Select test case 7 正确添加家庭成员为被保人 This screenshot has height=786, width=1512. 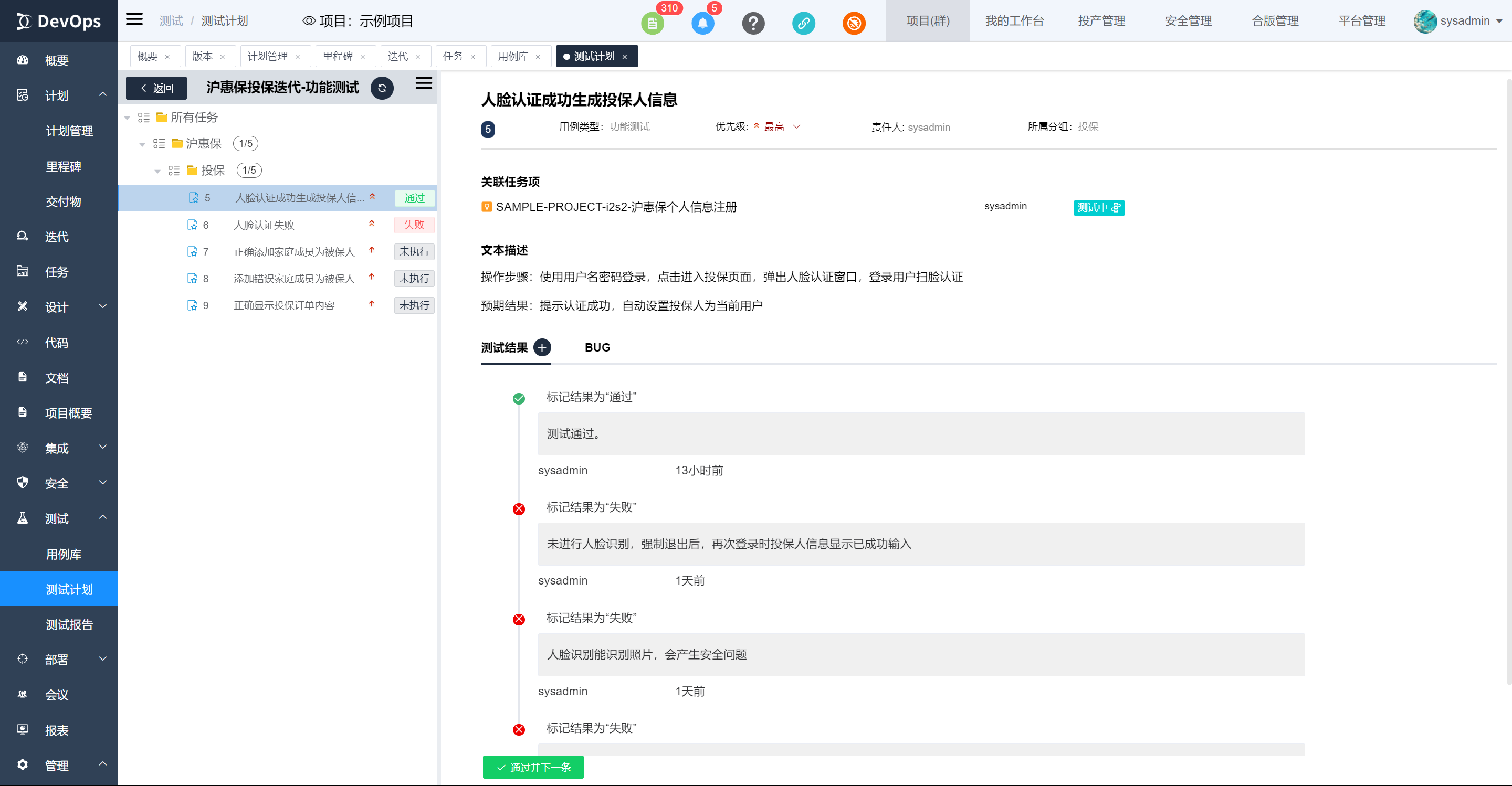click(x=294, y=252)
